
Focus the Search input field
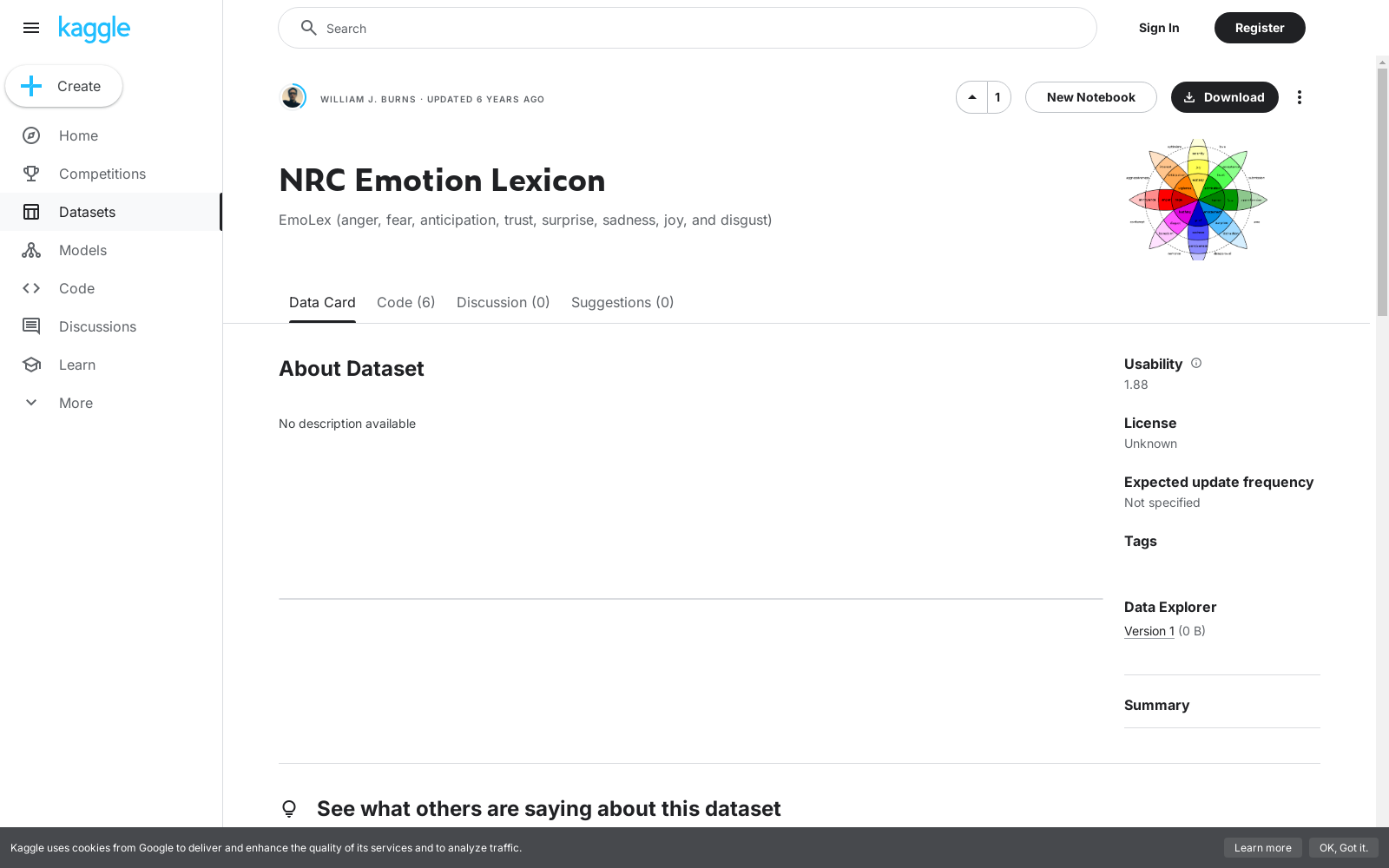click(688, 28)
